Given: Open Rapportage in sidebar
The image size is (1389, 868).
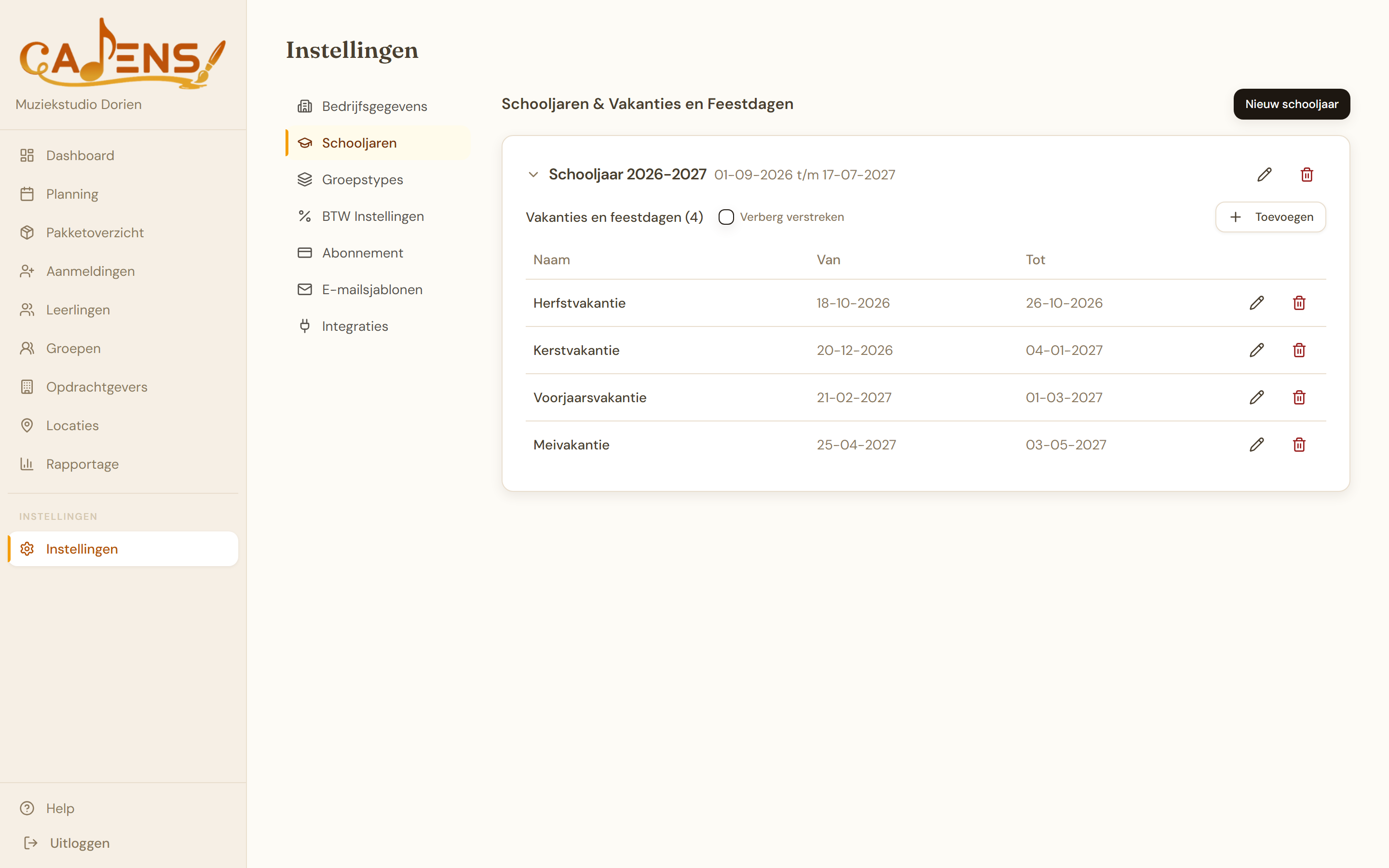Looking at the screenshot, I should [x=123, y=464].
